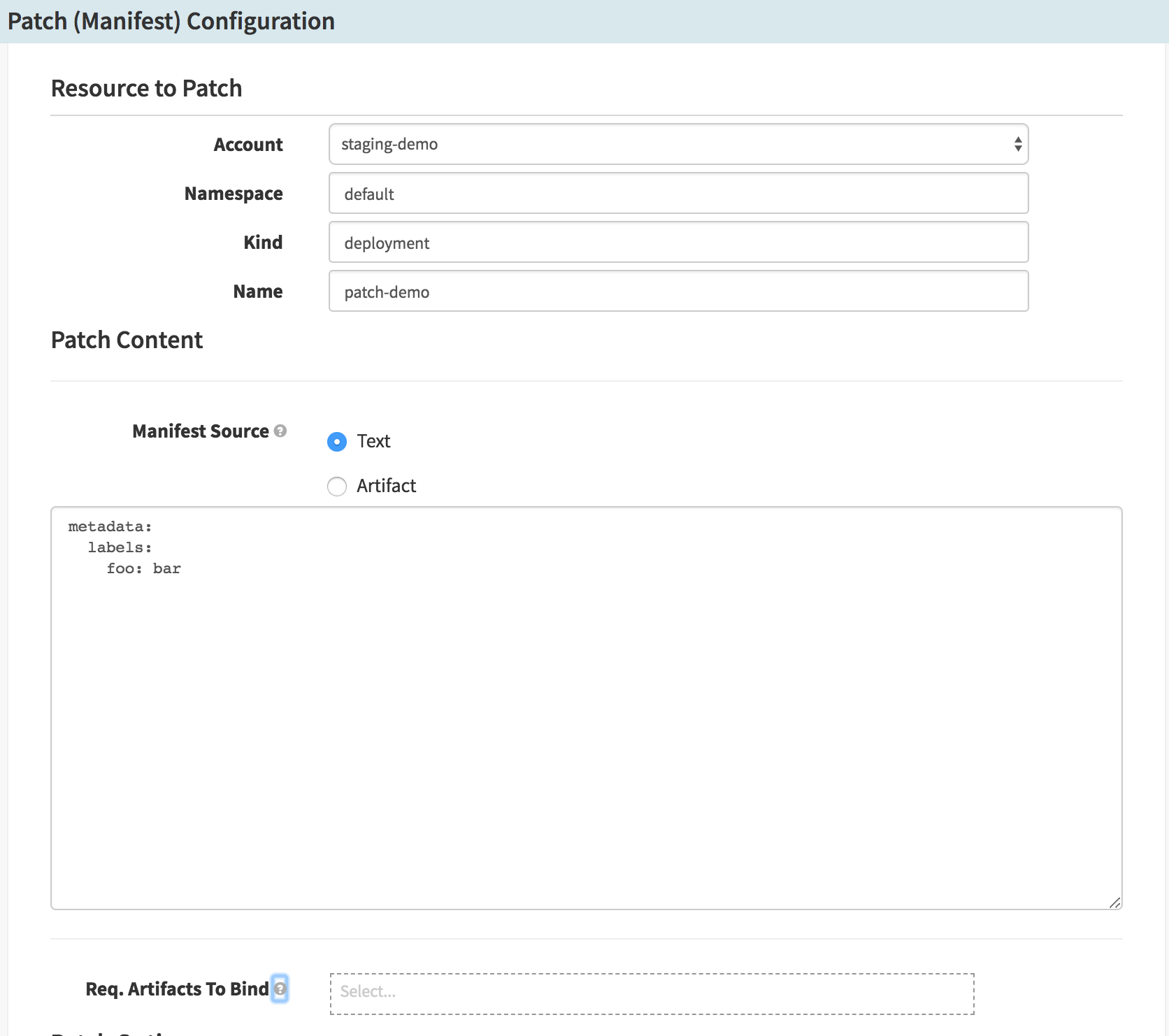
Task: Click the textarea resize handle
Action: [x=1116, y=902]
